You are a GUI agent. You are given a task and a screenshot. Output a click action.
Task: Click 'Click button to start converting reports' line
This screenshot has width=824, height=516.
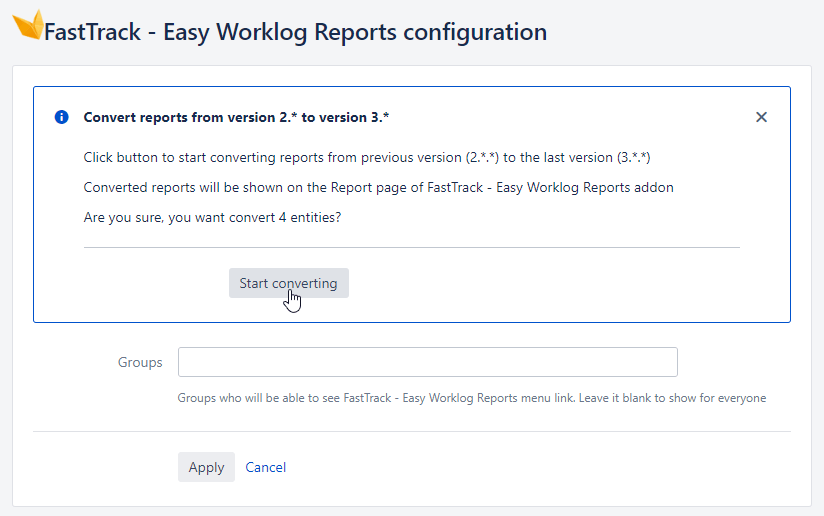[x=367, y=158]
